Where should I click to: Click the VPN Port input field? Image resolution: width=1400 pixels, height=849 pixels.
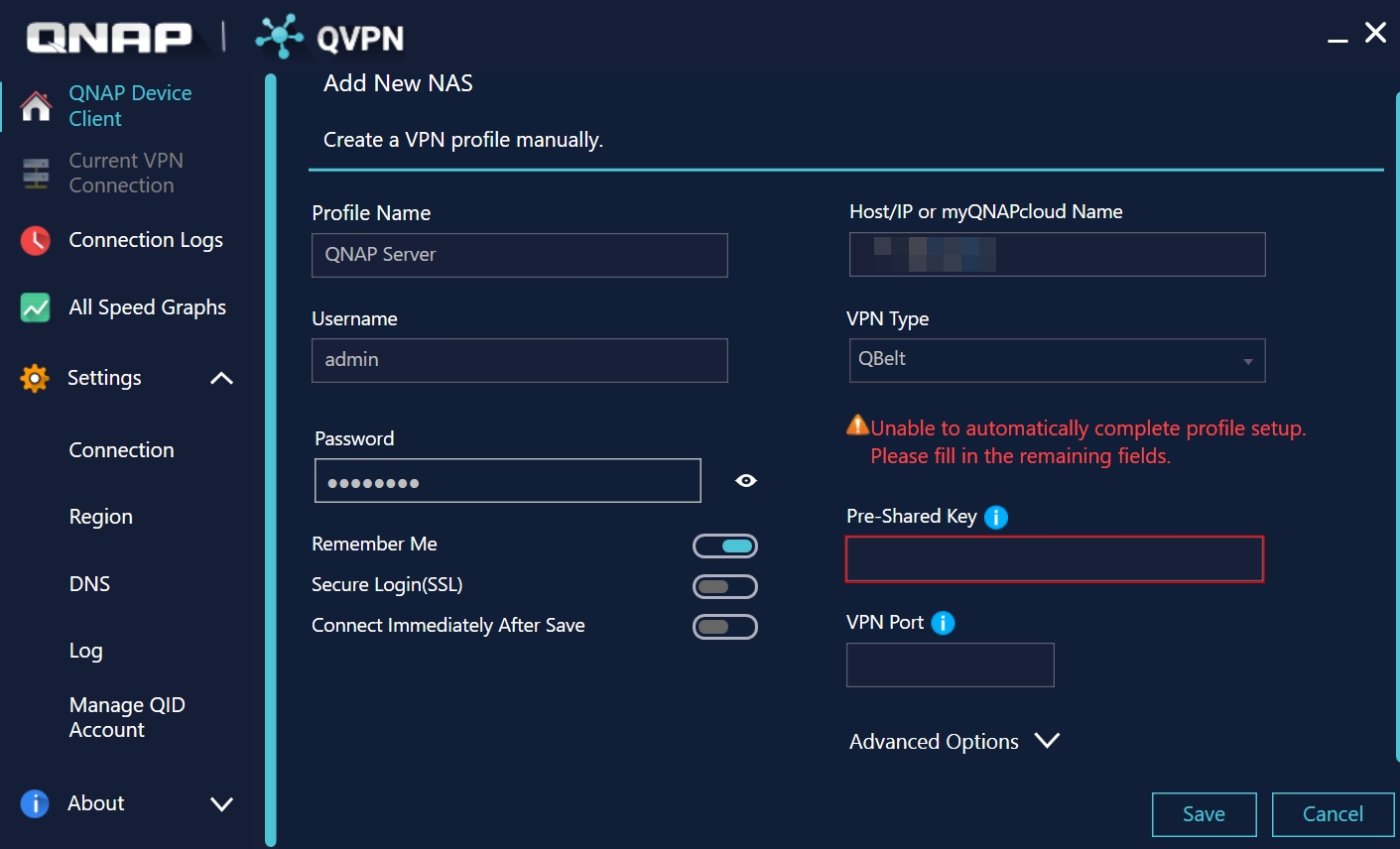point(951,665)
